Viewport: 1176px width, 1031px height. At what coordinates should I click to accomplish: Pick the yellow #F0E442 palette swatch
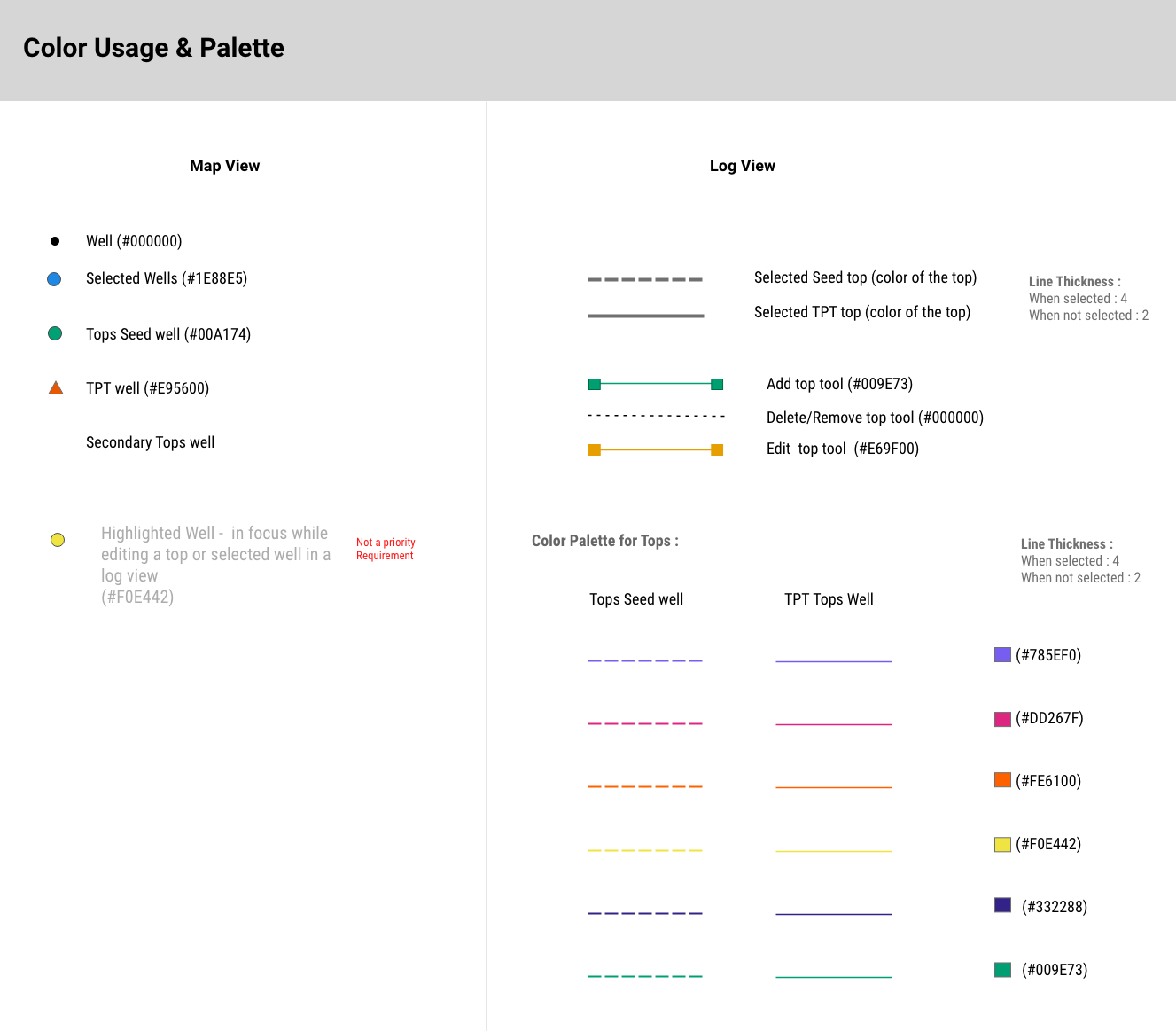click(x=1002, y=844)
